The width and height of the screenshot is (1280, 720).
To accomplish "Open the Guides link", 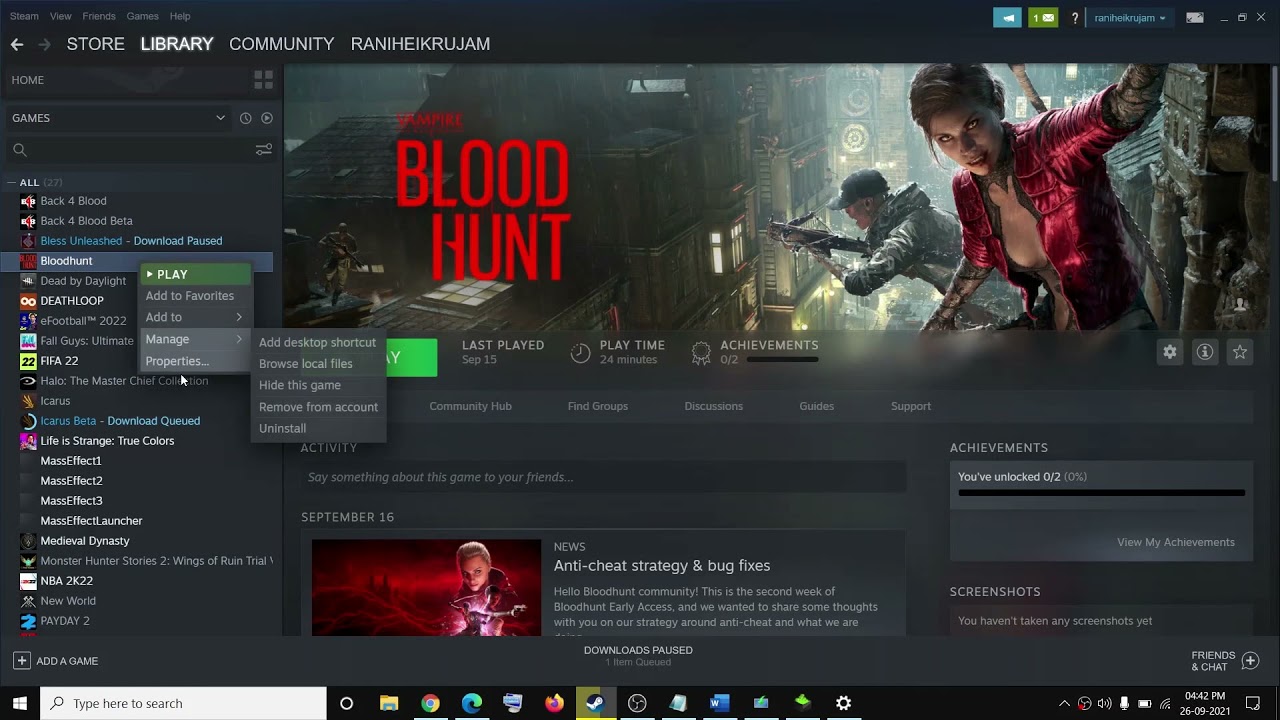I will [x=816, y=406].
